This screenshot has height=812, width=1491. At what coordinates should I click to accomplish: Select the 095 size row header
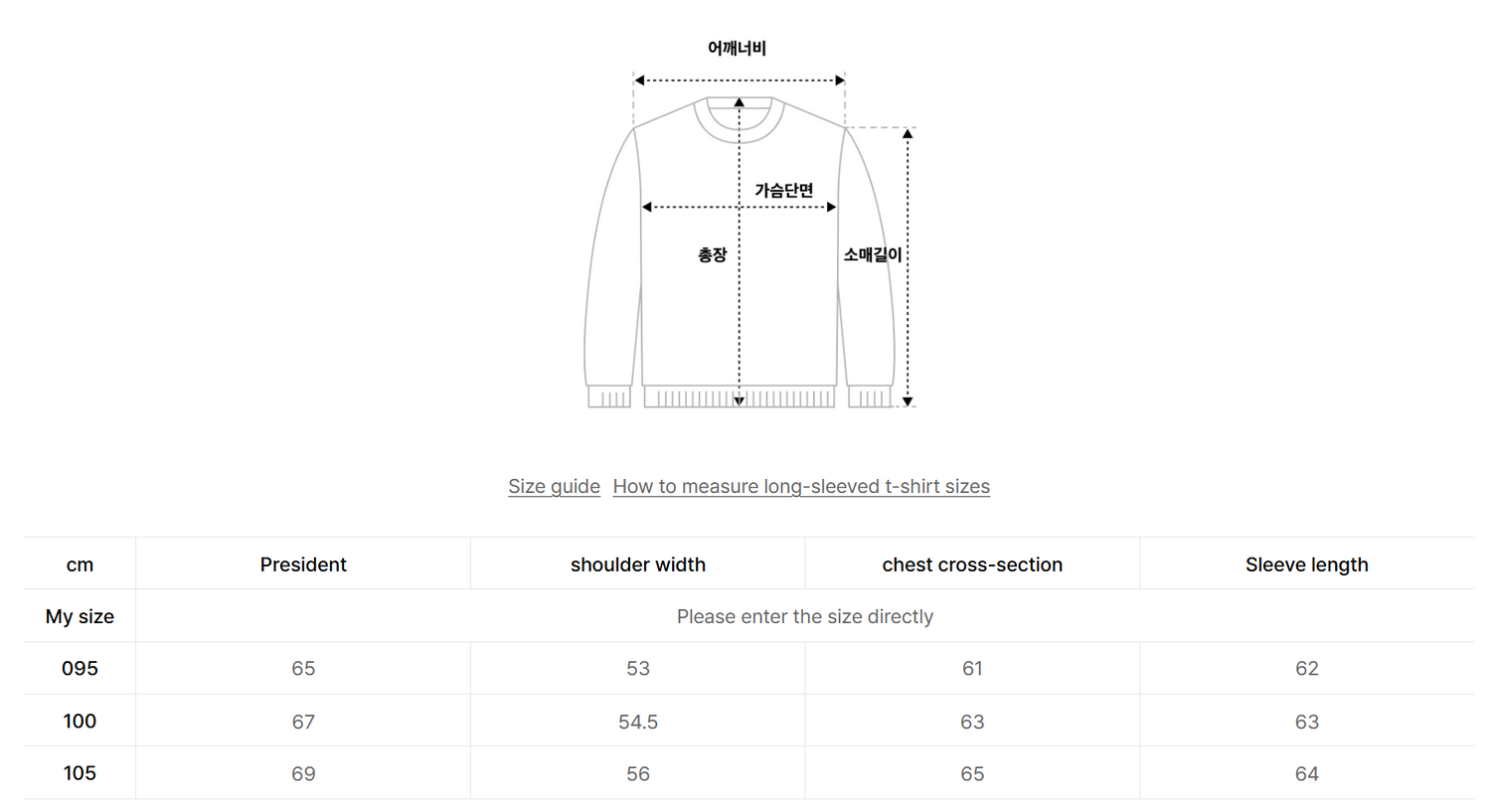(80, 669)
